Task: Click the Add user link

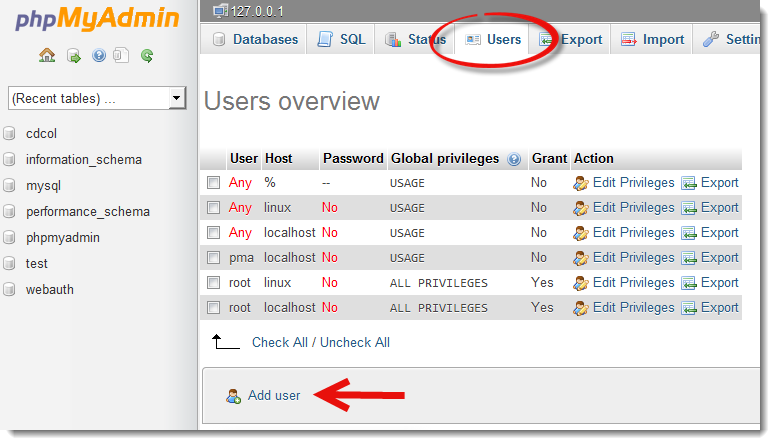Action: pyautogui.click(x=274, y=396)
